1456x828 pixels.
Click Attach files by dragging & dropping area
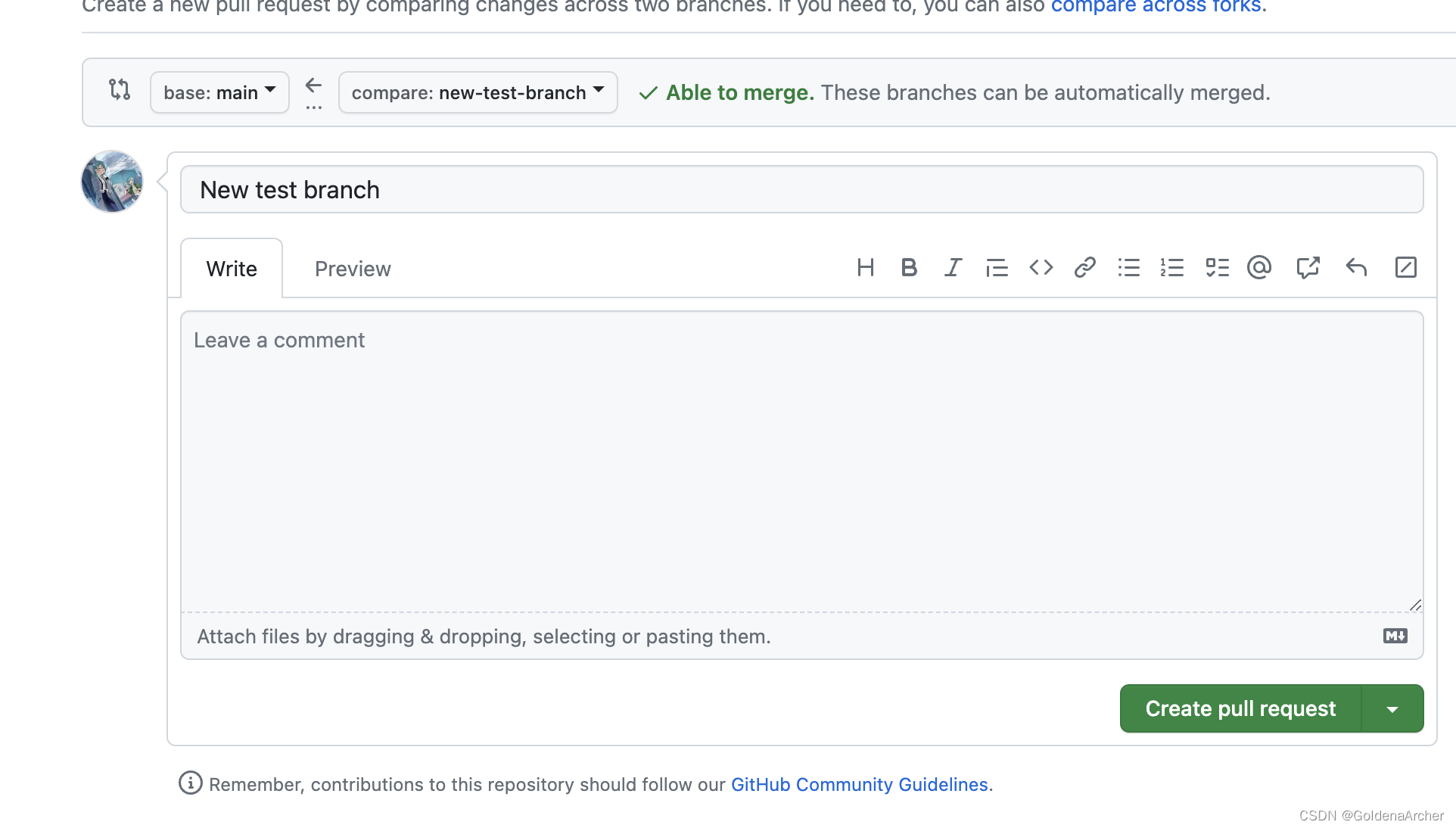(802, 637)
